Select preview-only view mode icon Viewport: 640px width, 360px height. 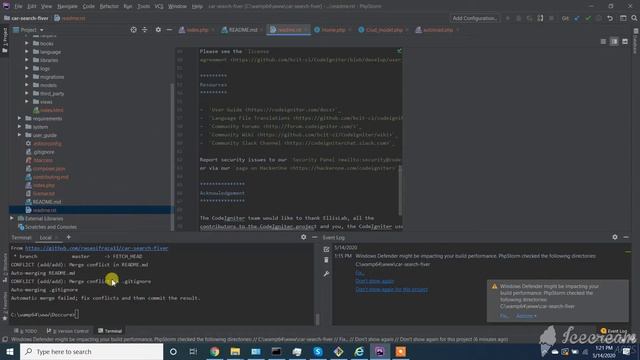click(625, 42)
